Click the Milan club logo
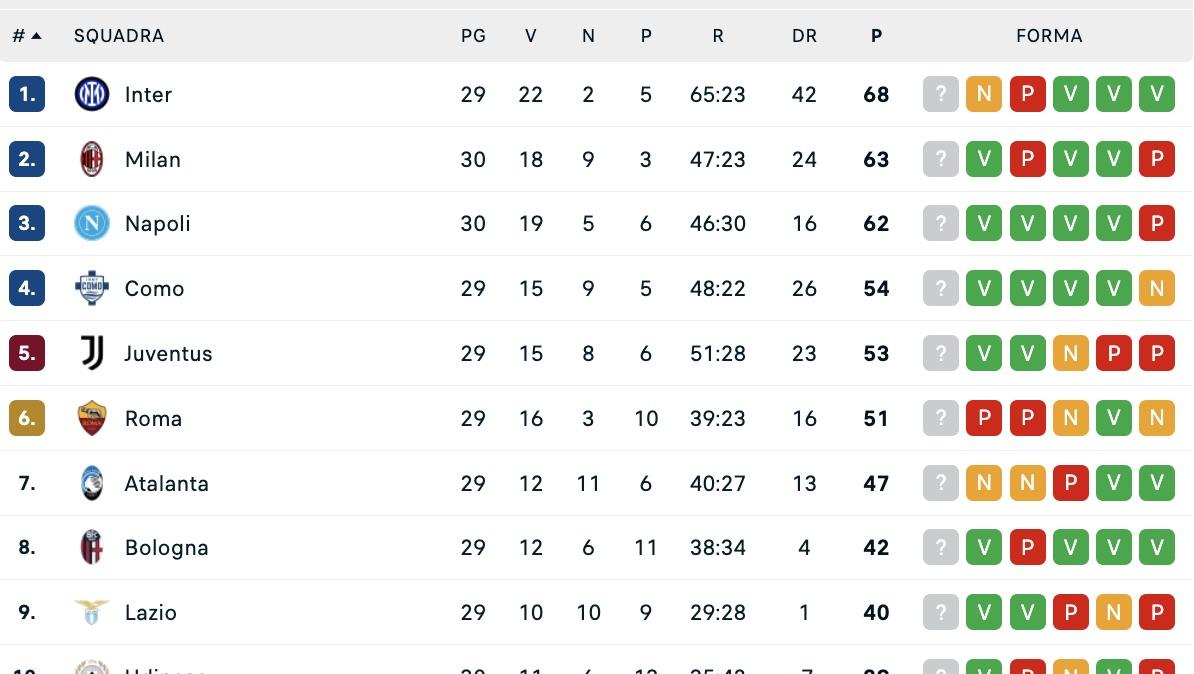Screen dimensions: 1194x674 click(x=91, y=159)
